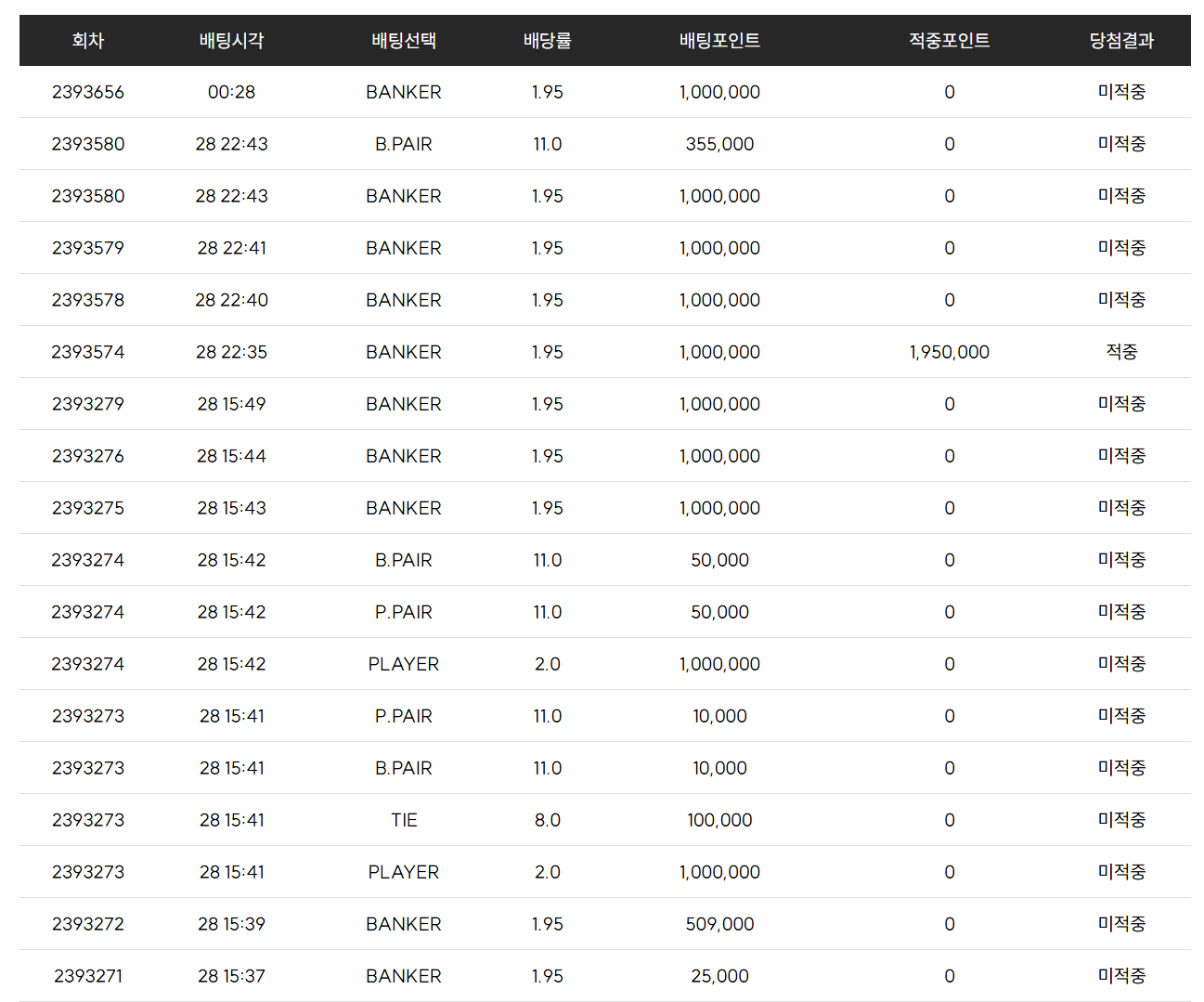Click the time 28 22:40
1204x1002 pixels.
(x=231, y=300)
